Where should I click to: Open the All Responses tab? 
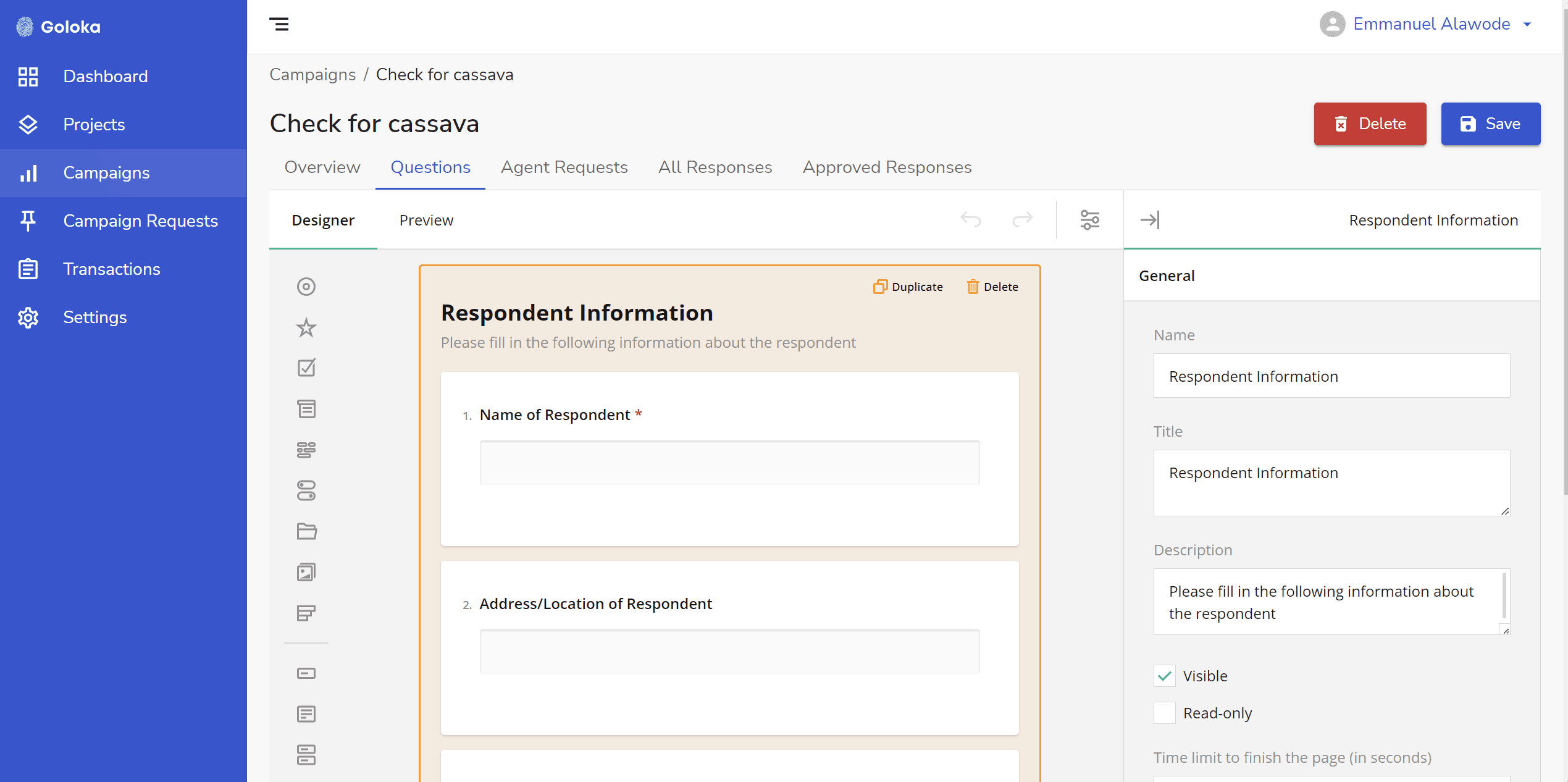715,167
